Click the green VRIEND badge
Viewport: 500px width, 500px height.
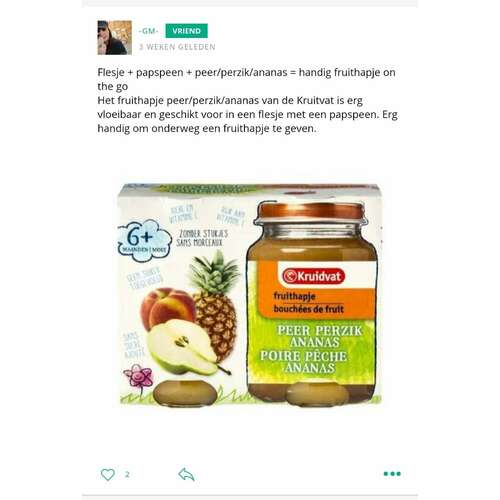pos(187,31)
